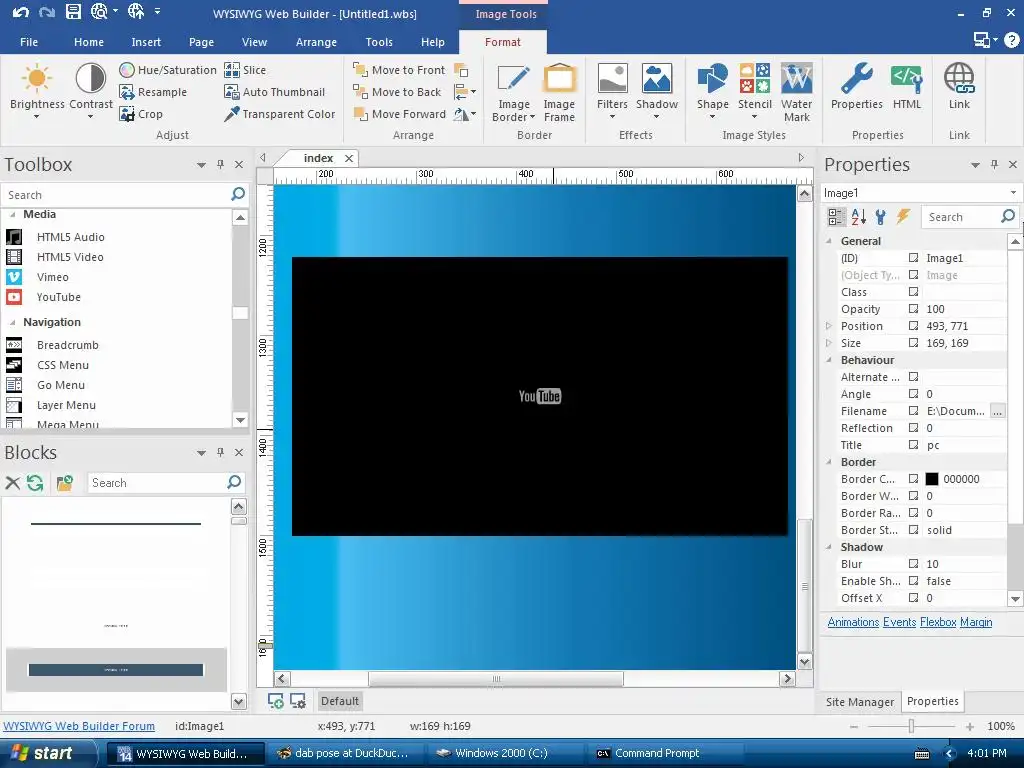Choose the Slice tool

pyautogui.click(x=245, y=70)
